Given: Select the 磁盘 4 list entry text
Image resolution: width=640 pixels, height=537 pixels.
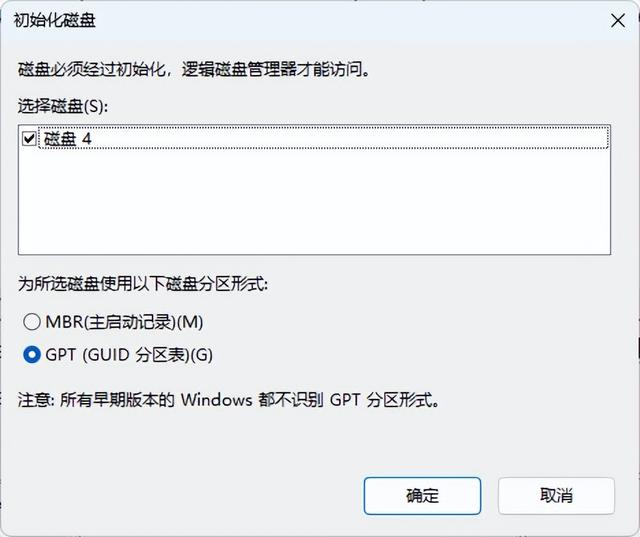Looking at the screenshot, I should (67, 139).
